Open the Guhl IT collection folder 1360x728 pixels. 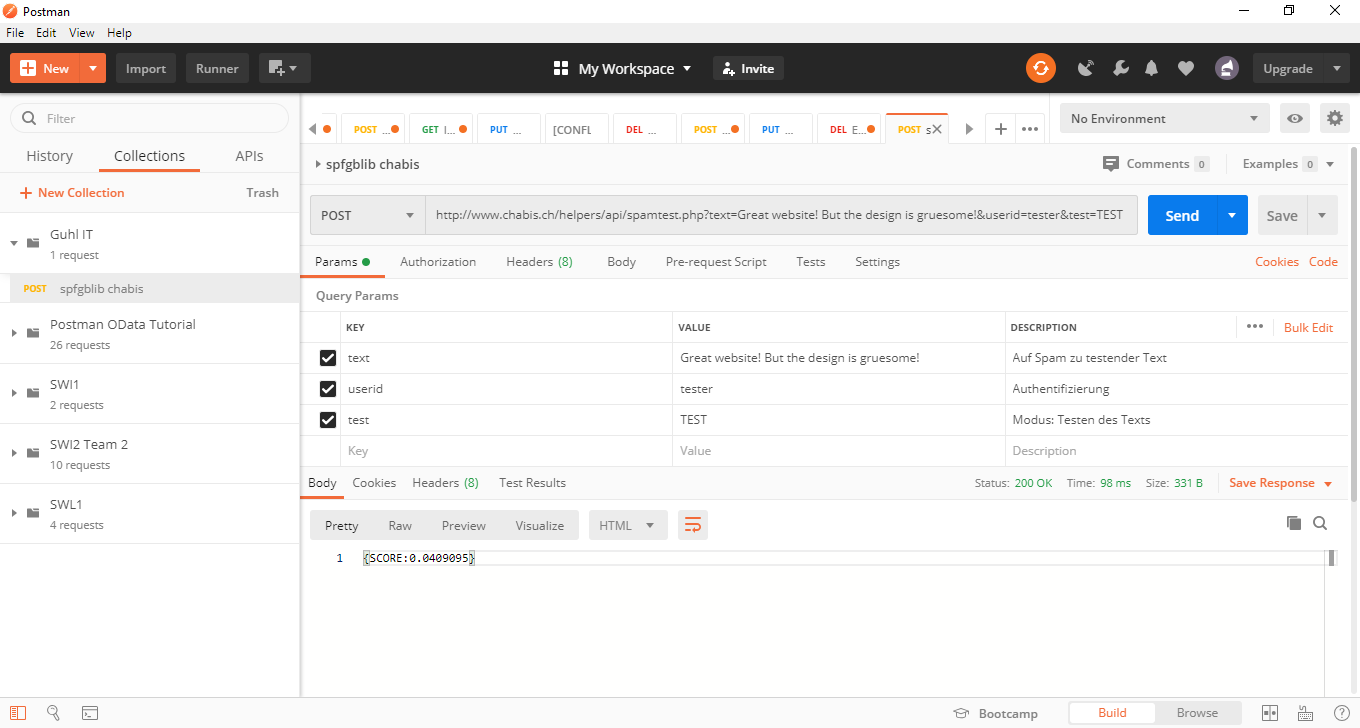point(150,243)
